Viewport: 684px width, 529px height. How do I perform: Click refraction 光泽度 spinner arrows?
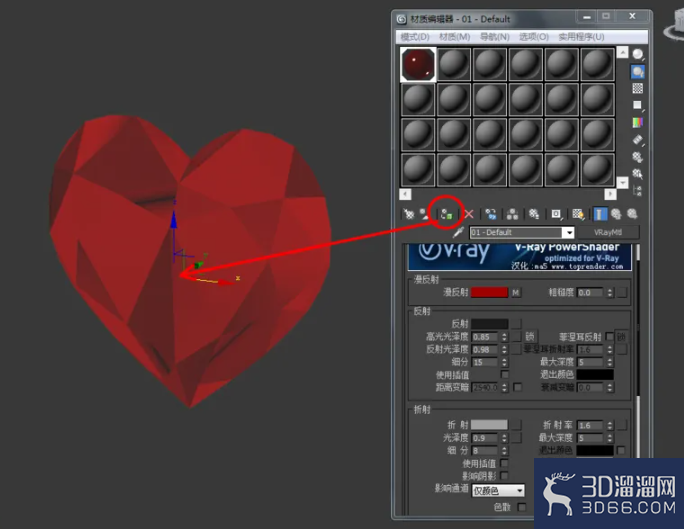click(505, 437)
